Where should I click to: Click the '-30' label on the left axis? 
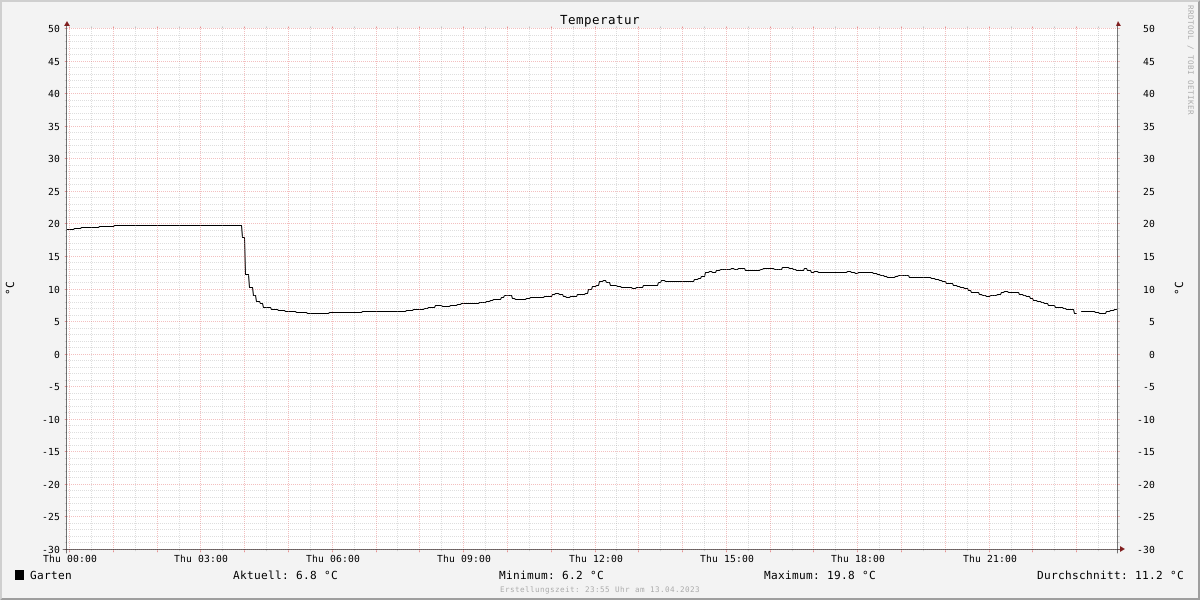click(x=51, y=550)
